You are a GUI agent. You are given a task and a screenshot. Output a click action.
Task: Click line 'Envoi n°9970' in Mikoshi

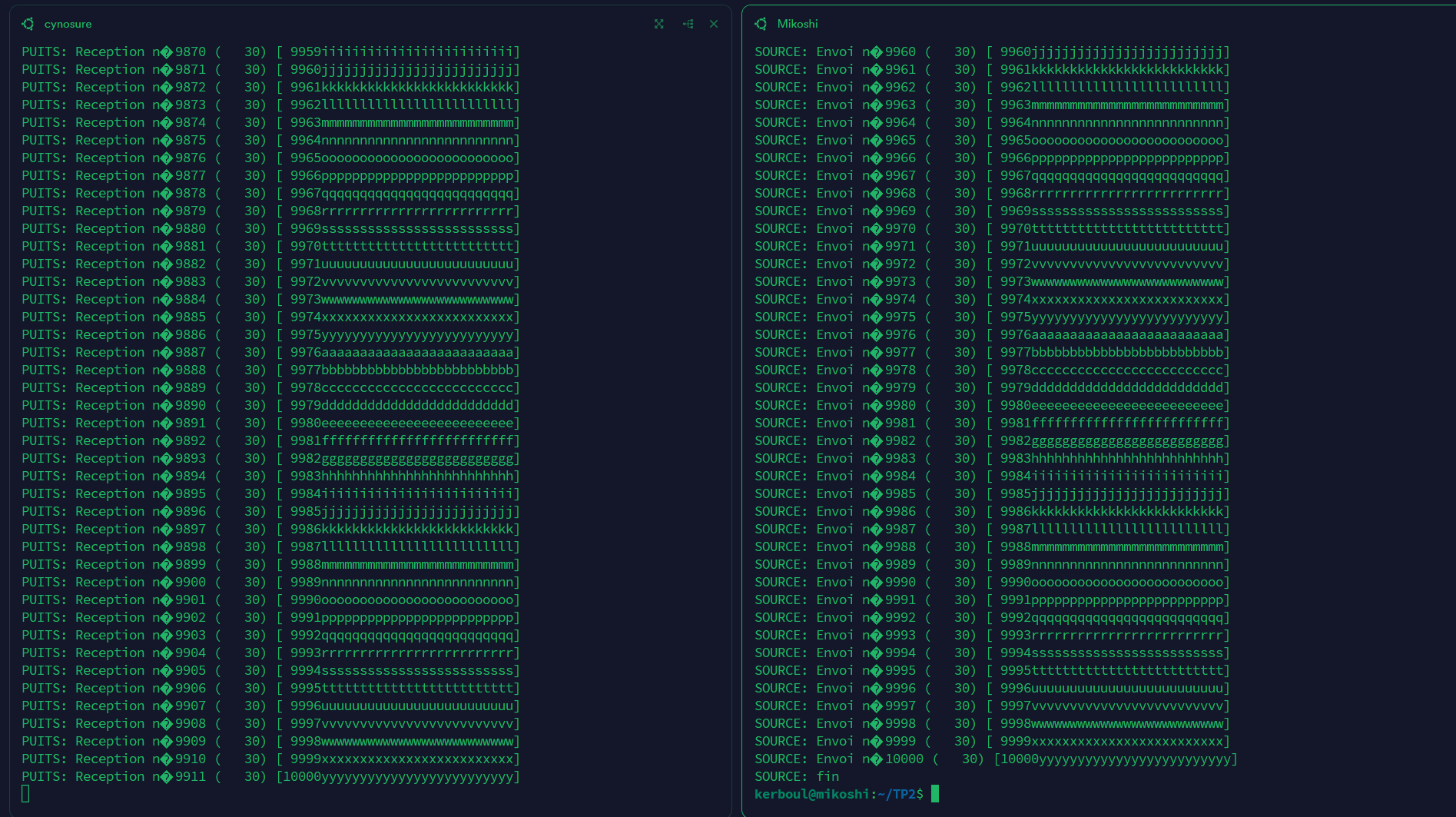(x=993, y=228)
